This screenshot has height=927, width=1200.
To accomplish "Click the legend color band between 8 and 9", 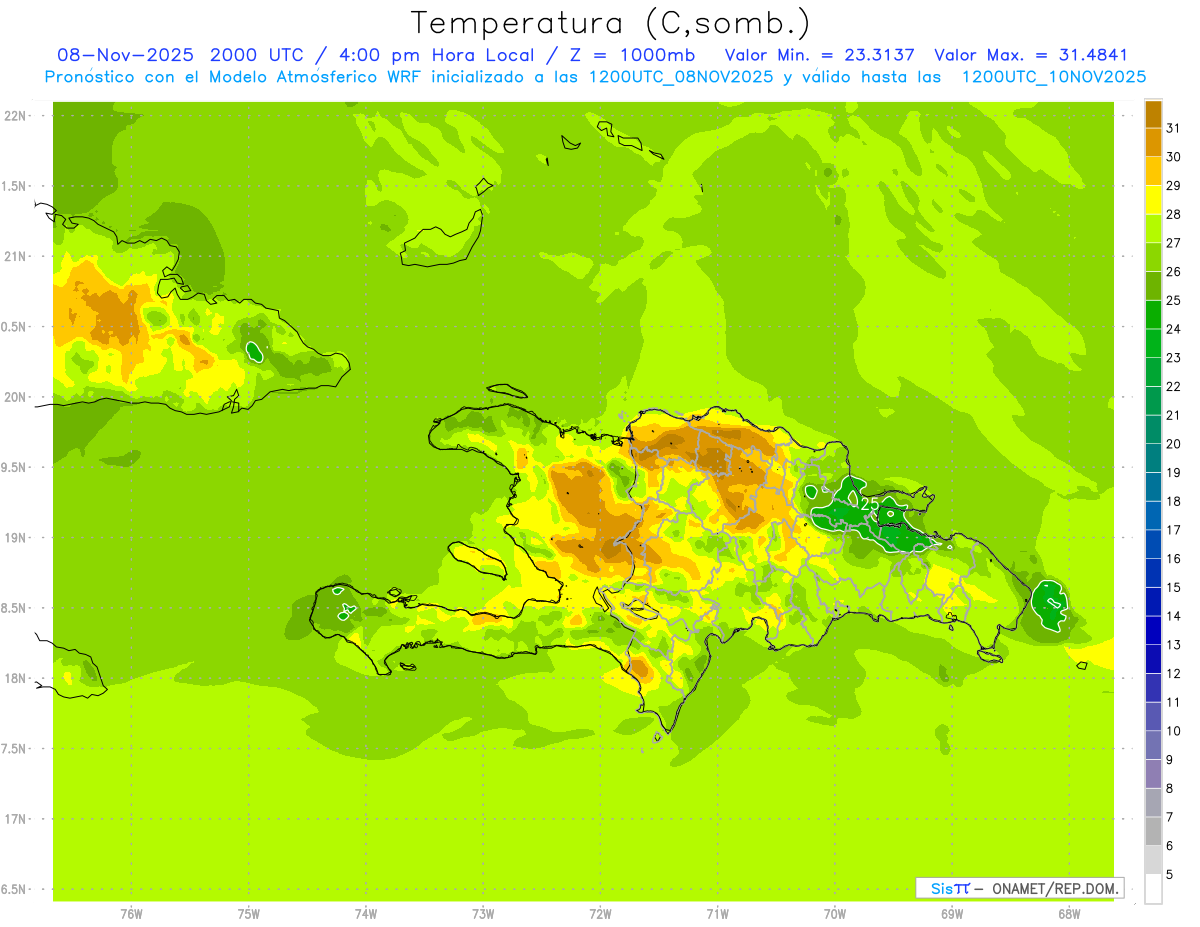I will click(x=1153, y=774).
